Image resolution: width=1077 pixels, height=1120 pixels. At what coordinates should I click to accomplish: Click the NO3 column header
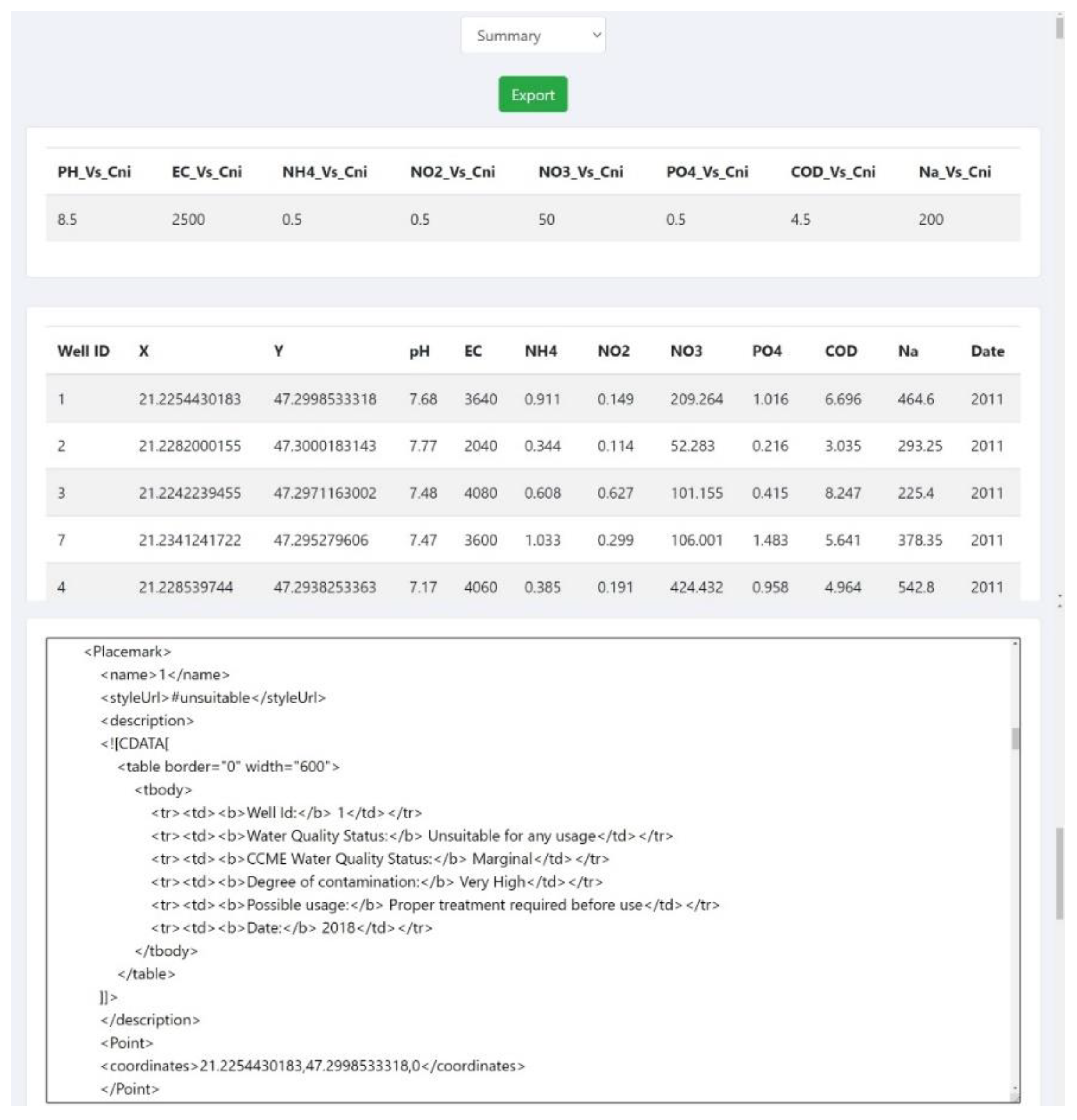[686, 351]
